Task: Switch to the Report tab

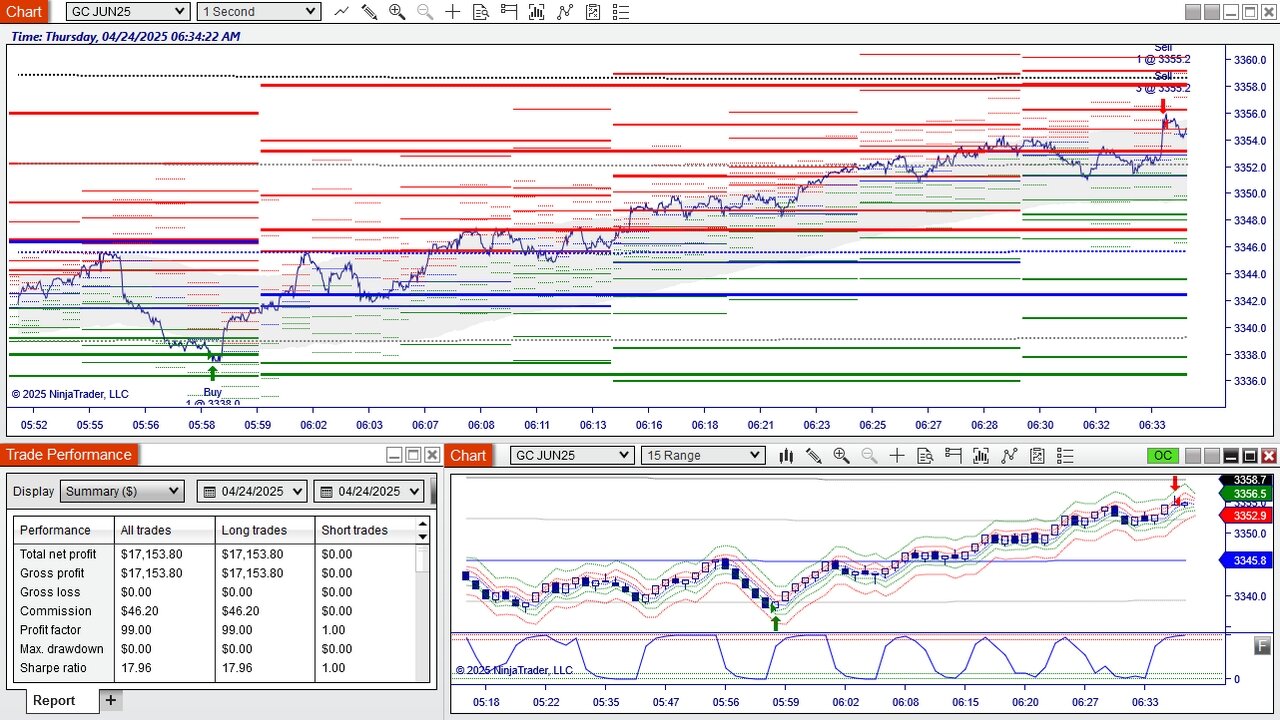Action: 54,700
